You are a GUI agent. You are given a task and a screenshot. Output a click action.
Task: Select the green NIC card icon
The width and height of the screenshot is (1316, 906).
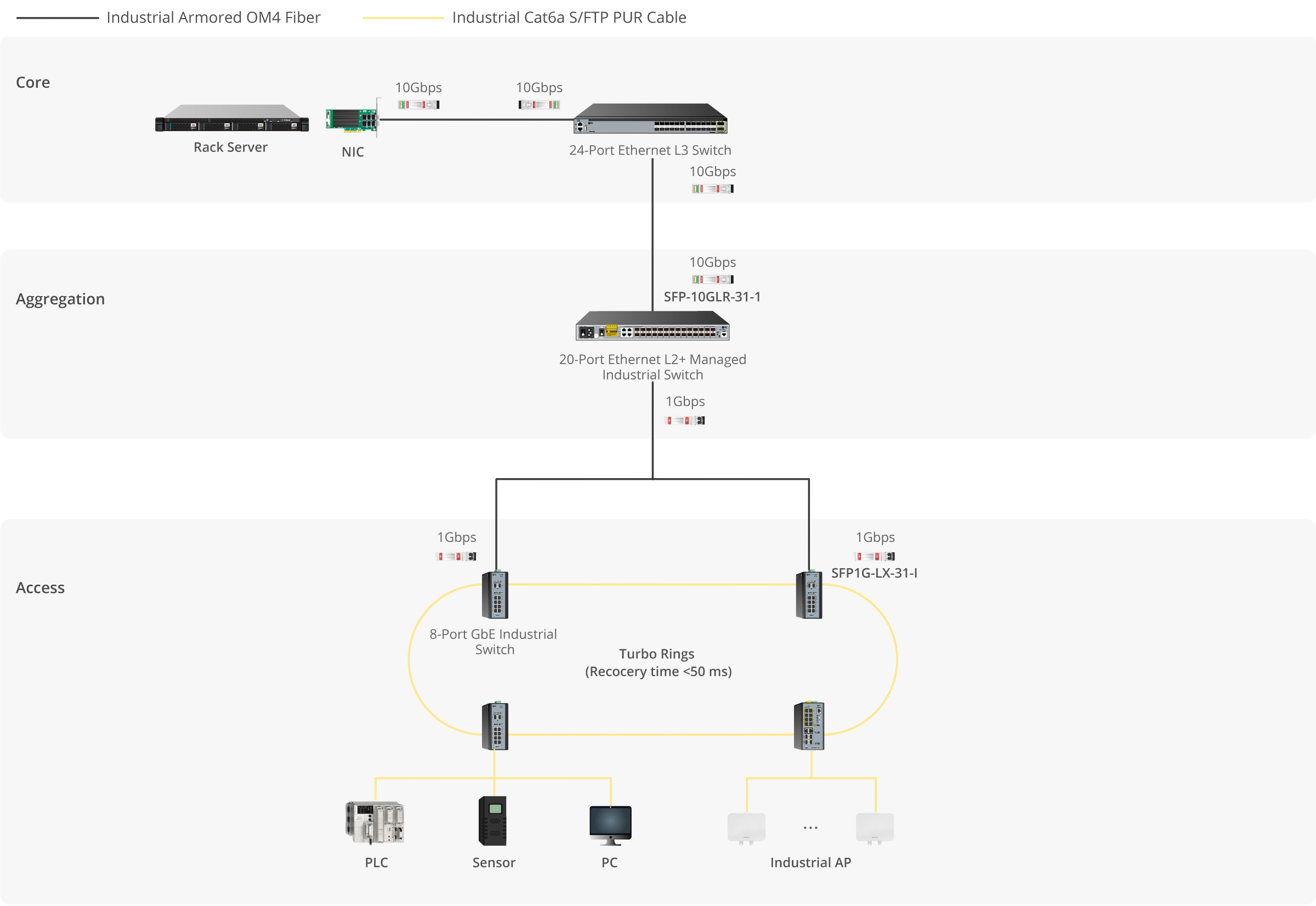click(351, 120)
